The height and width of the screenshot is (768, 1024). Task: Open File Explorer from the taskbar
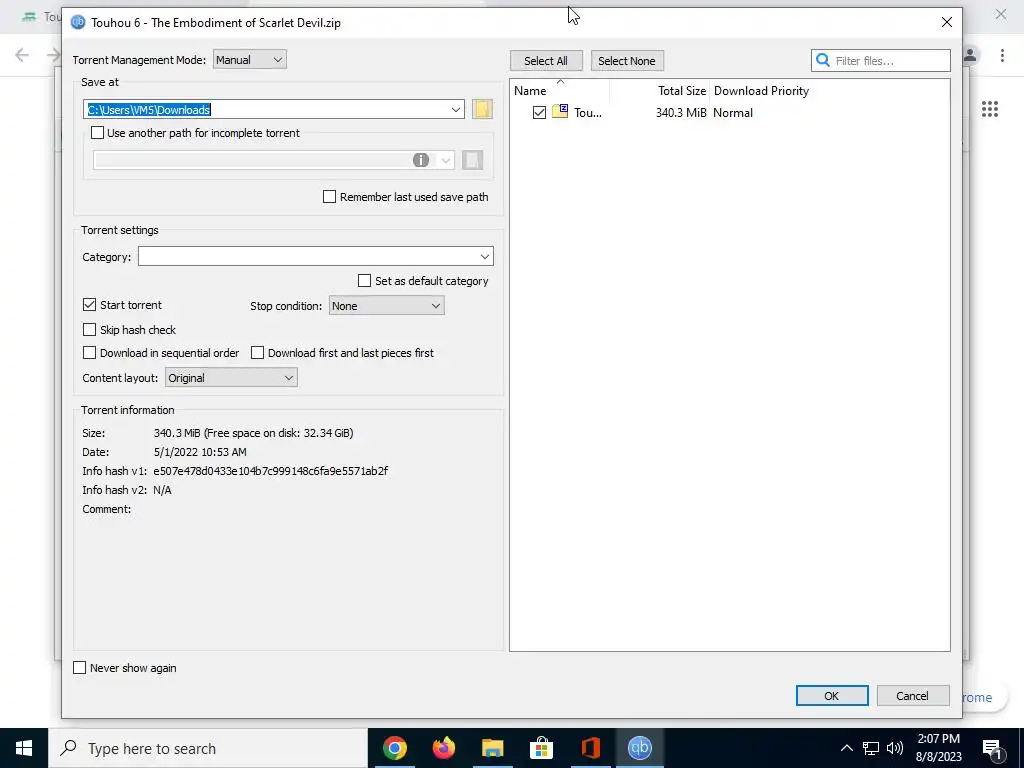492,748
